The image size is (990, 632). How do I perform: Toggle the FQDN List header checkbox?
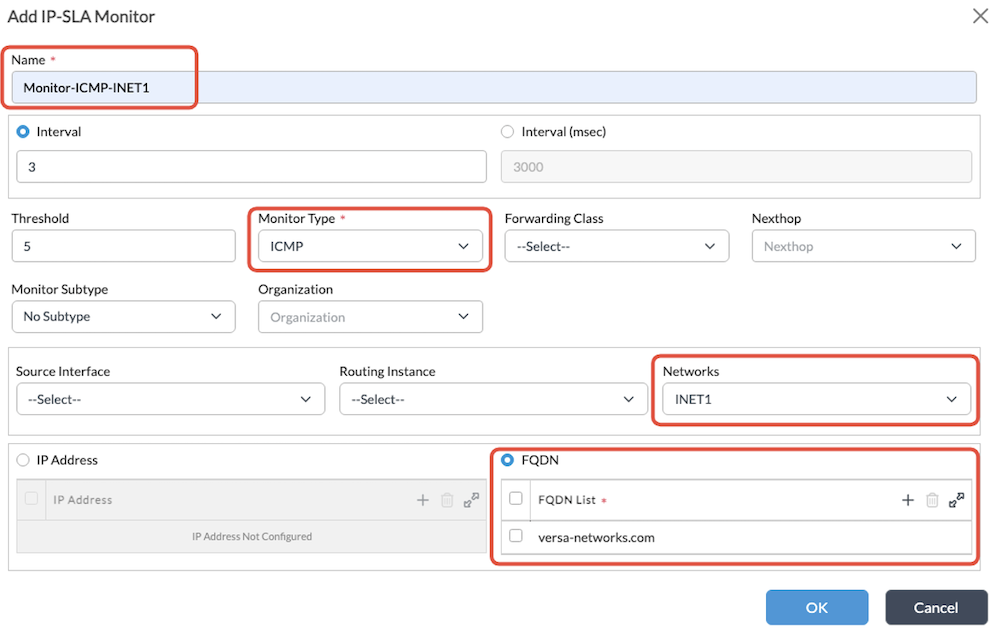point(516,499)
